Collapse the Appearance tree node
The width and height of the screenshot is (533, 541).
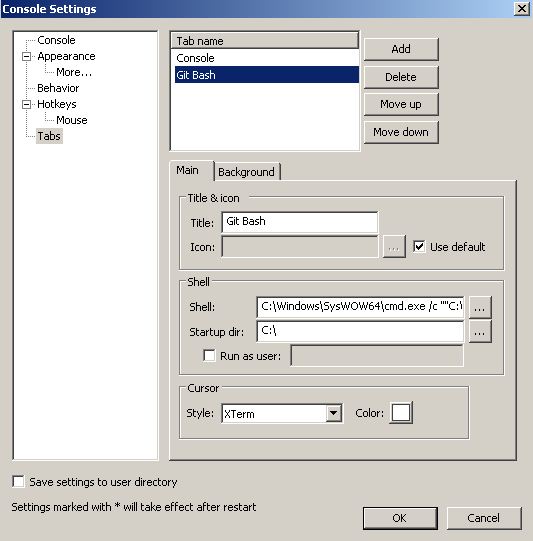(27, 56)
